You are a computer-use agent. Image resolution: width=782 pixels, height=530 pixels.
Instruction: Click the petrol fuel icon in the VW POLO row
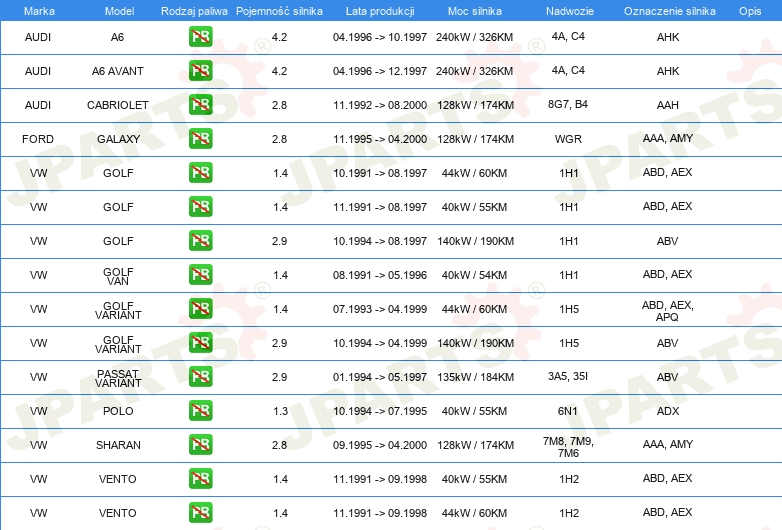[200, 410]
